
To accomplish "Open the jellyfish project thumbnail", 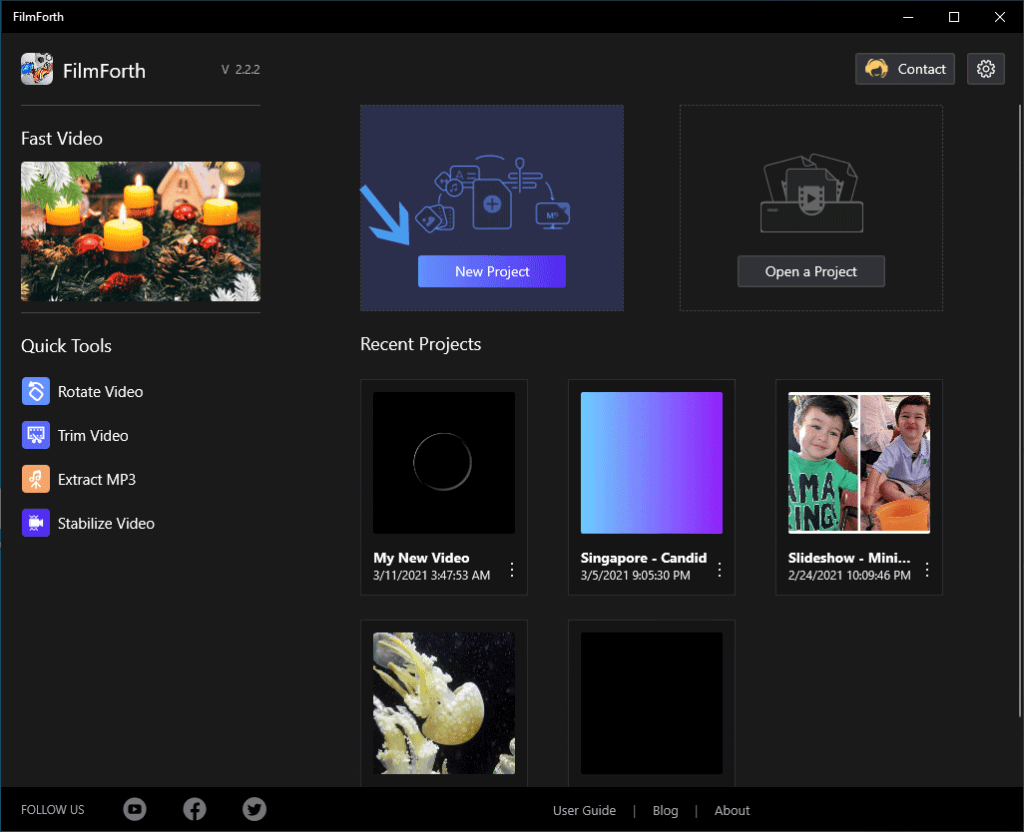I will (x=443, y=703).
